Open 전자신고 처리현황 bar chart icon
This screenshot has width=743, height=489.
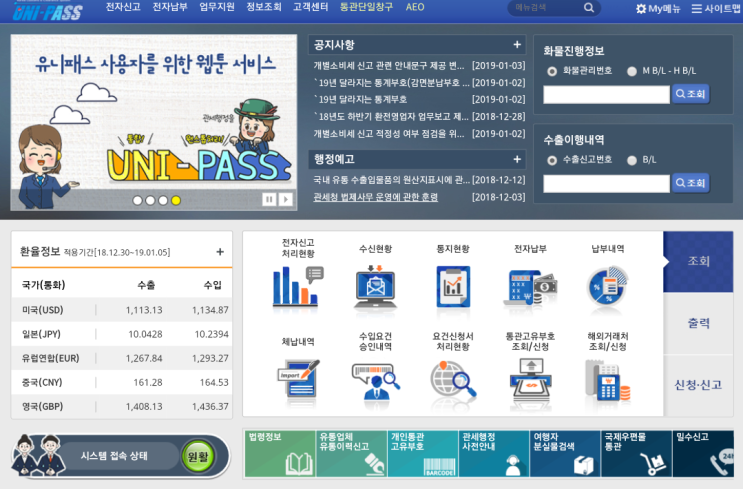(298, 286)
